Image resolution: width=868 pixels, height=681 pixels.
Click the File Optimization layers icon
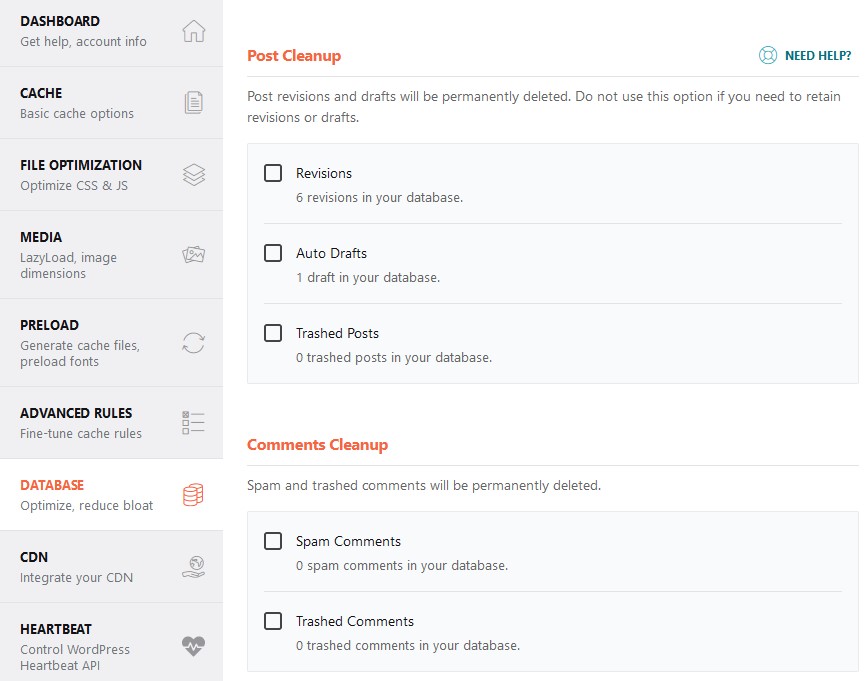tap(194, 175)
